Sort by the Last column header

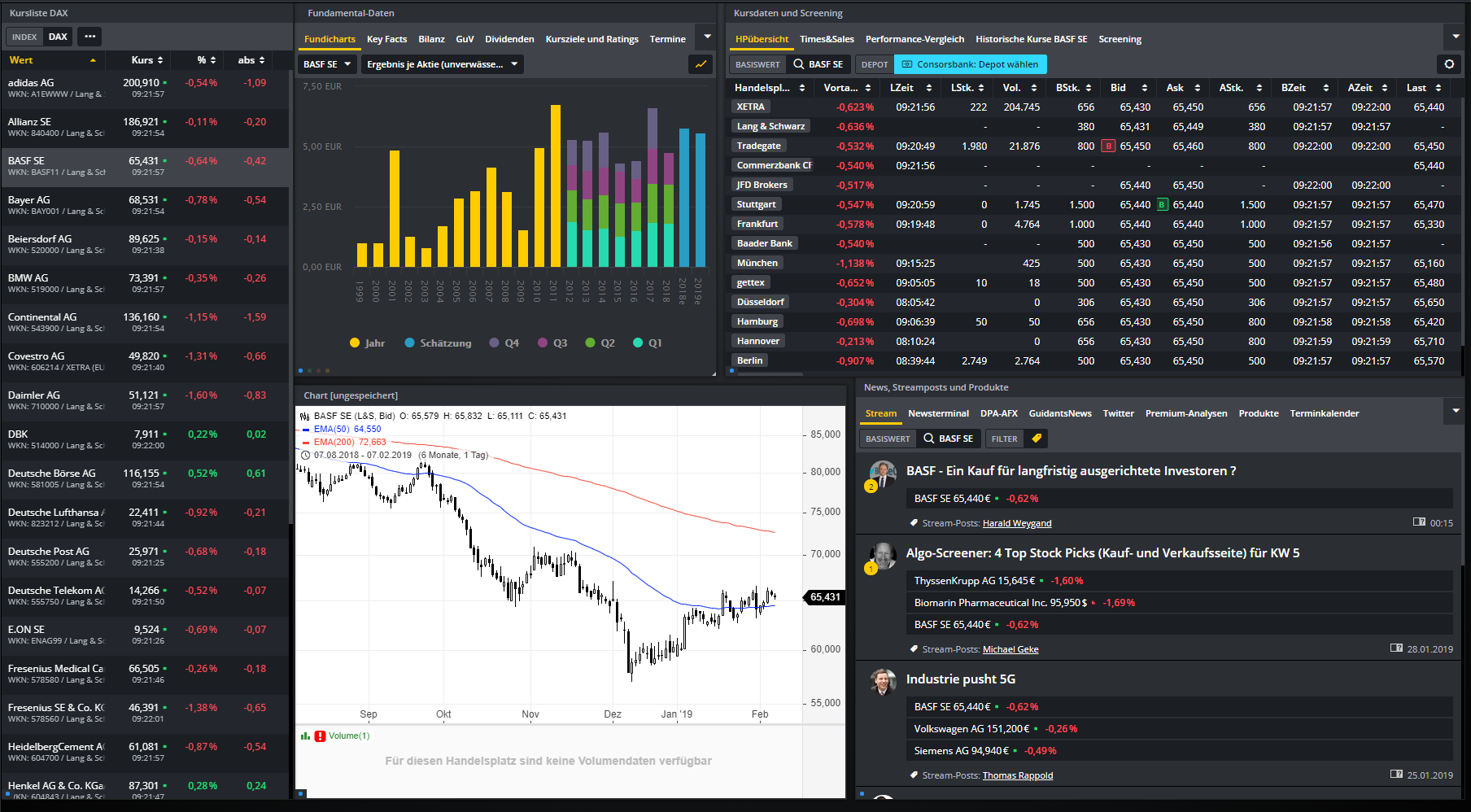[x=1424, y=88]
